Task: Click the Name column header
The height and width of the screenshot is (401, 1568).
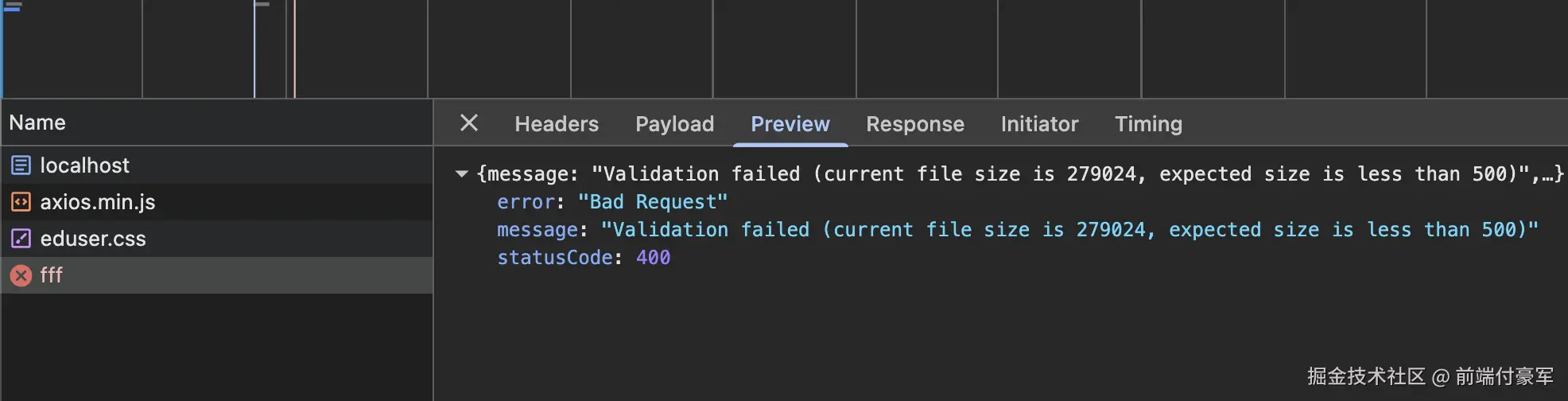Action: [x=37, y=123]
